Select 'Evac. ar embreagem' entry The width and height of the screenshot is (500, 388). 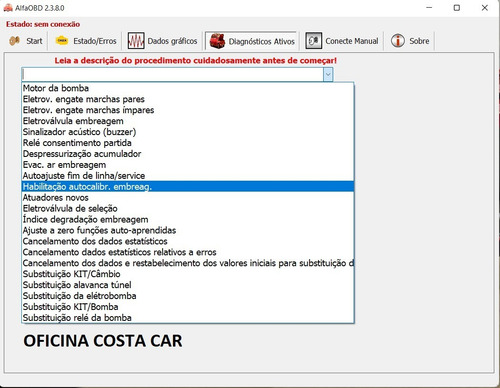pyautogui.click(x=188, y=165)
